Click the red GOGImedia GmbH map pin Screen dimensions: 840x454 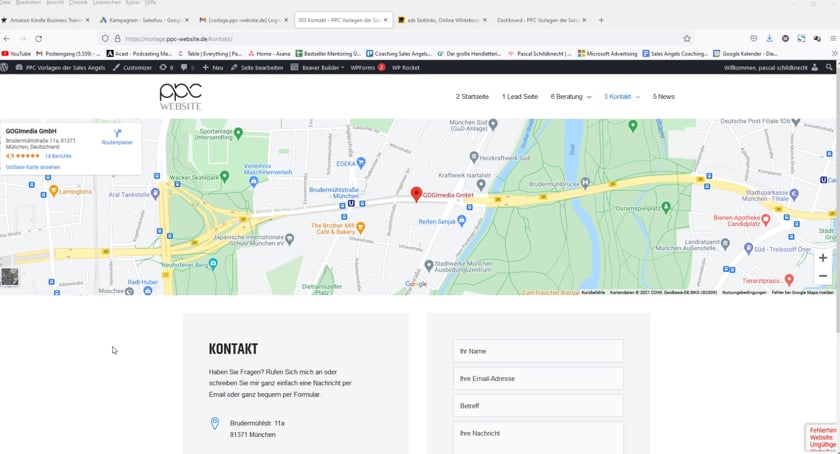tap(416, 193)
